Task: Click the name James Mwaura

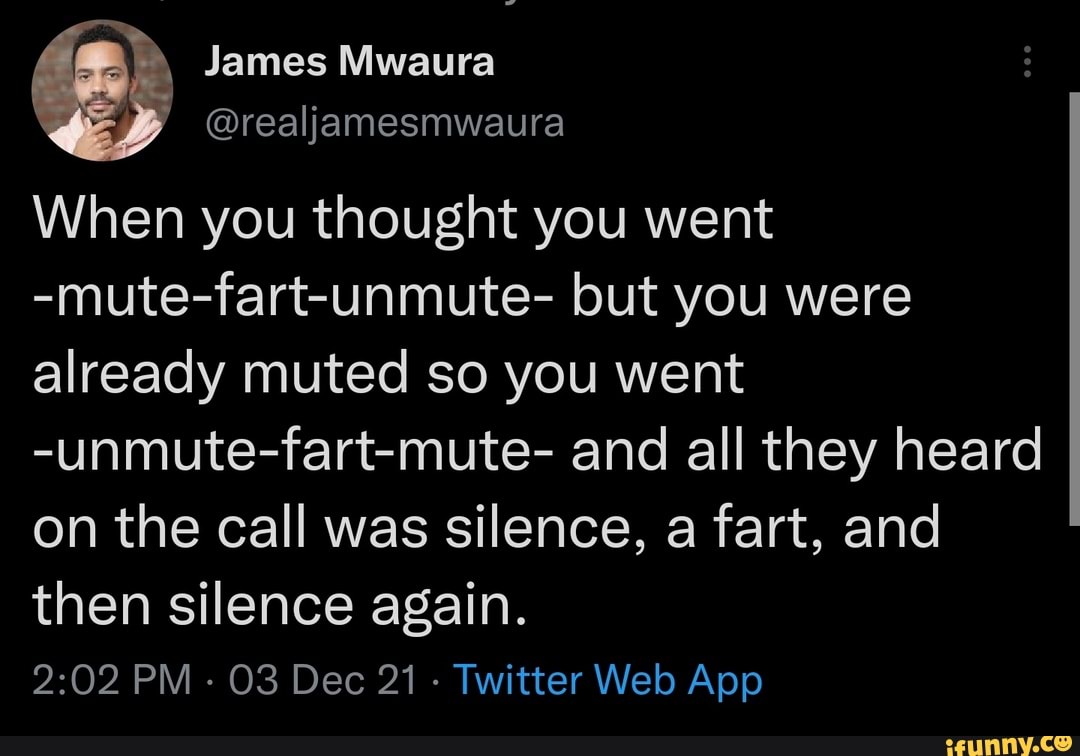Action: click(349, 60)
